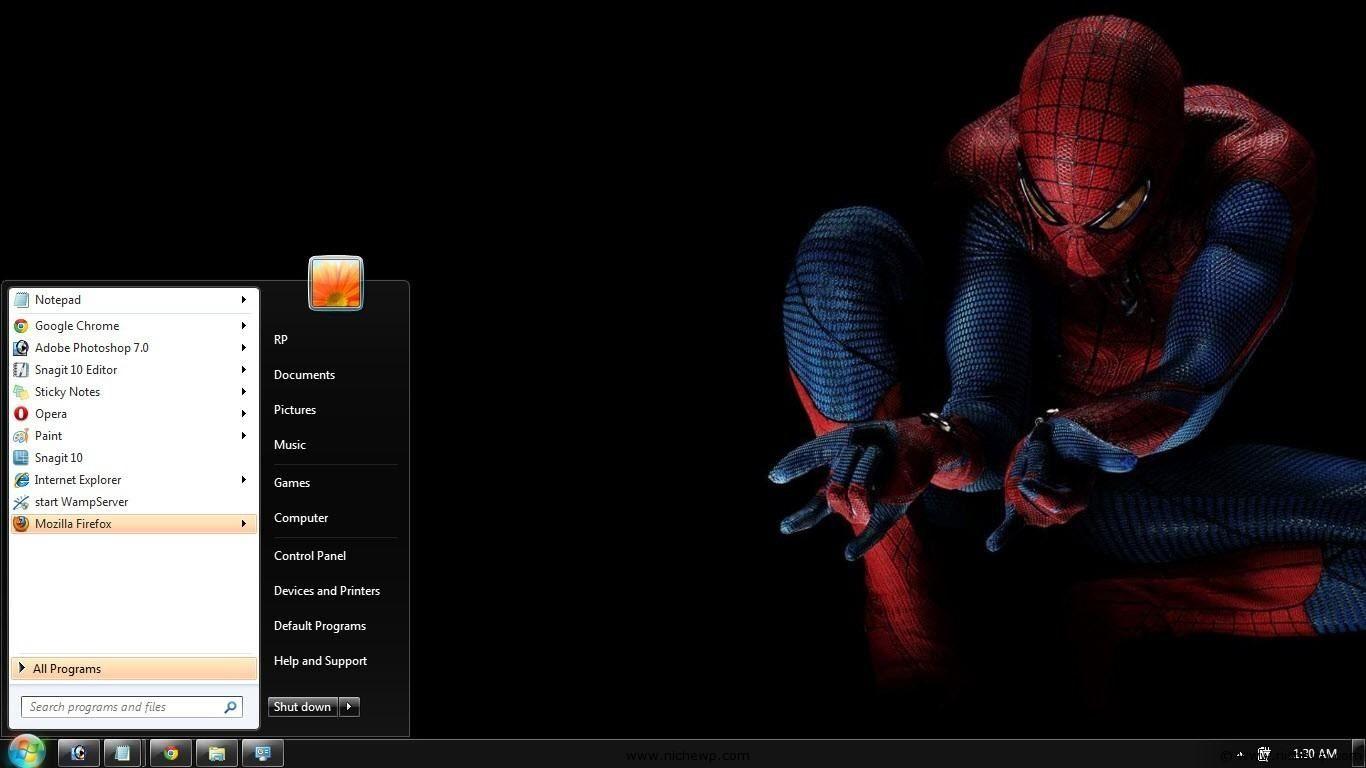The image size is (1366, 768).
Task: Click the Snagit 10 Editor icon
Action: 21,370
